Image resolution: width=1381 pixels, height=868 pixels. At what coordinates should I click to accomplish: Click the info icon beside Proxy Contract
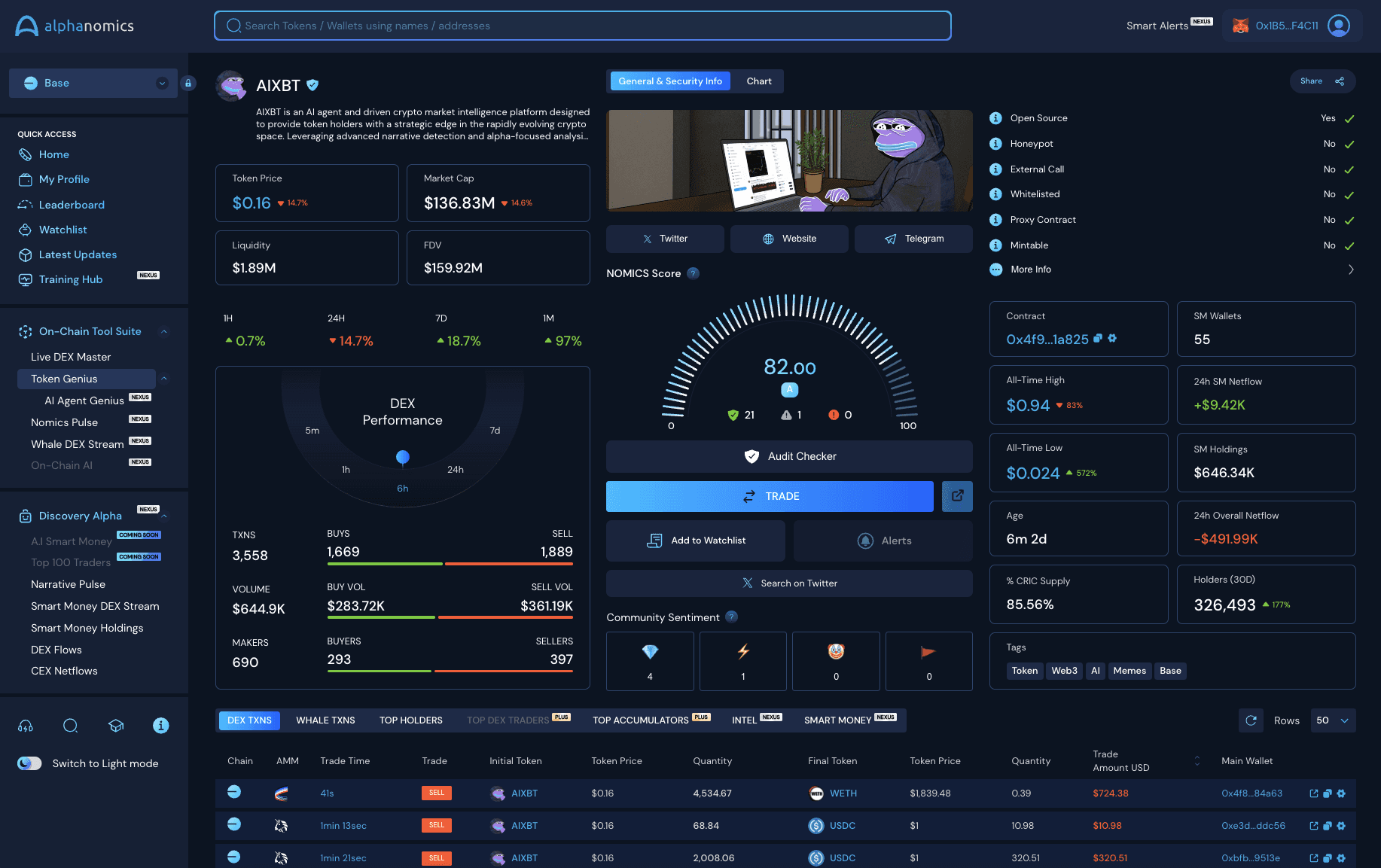coord(995,220)
